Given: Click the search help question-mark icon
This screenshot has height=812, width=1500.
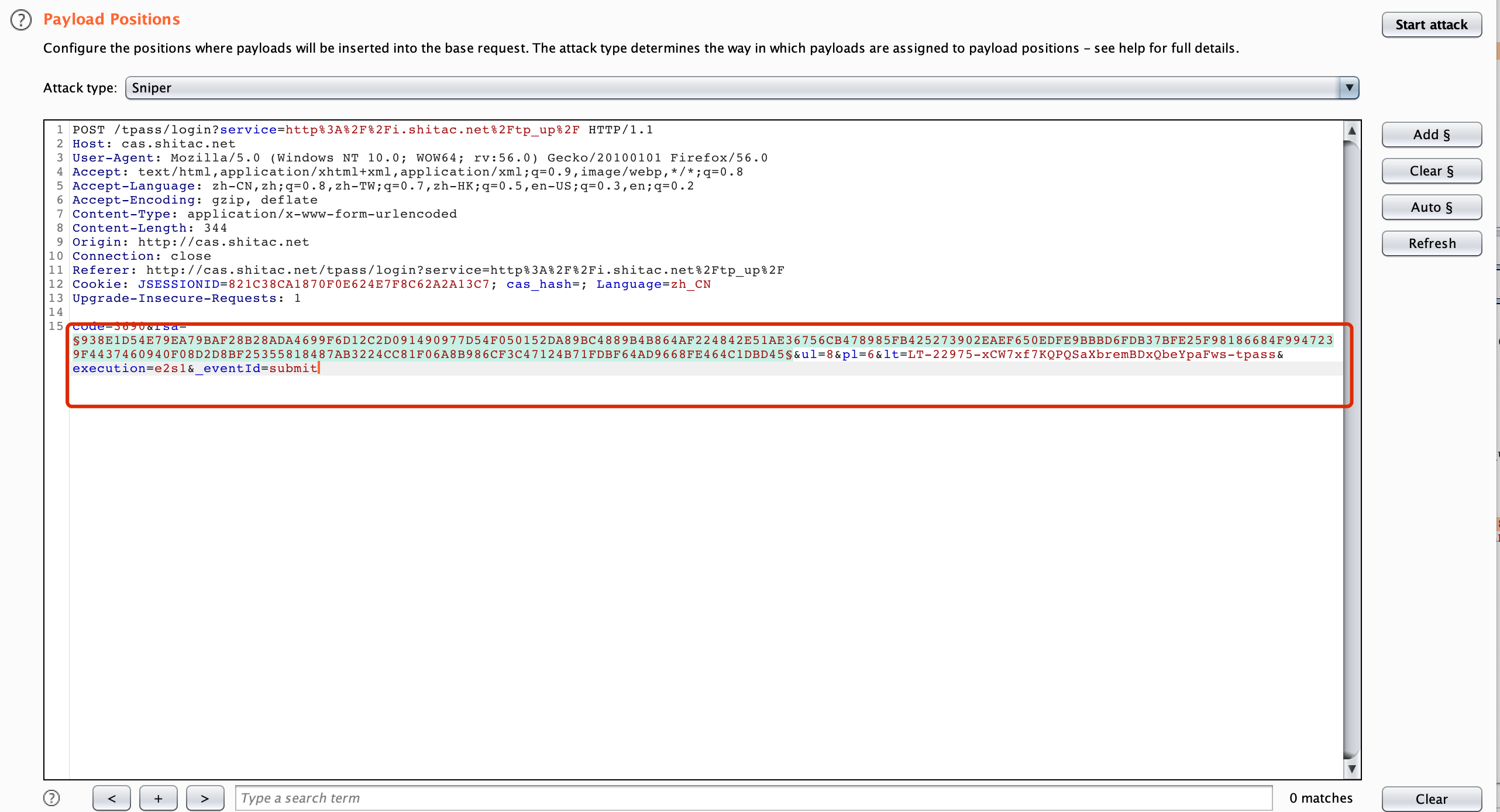Looking at the screenshot, I should coord(51,798).
